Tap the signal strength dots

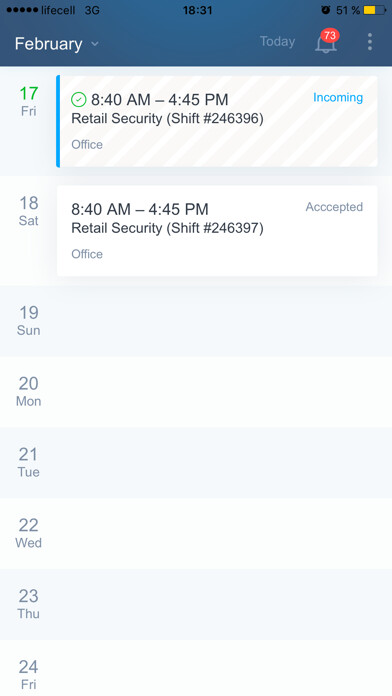22,10
